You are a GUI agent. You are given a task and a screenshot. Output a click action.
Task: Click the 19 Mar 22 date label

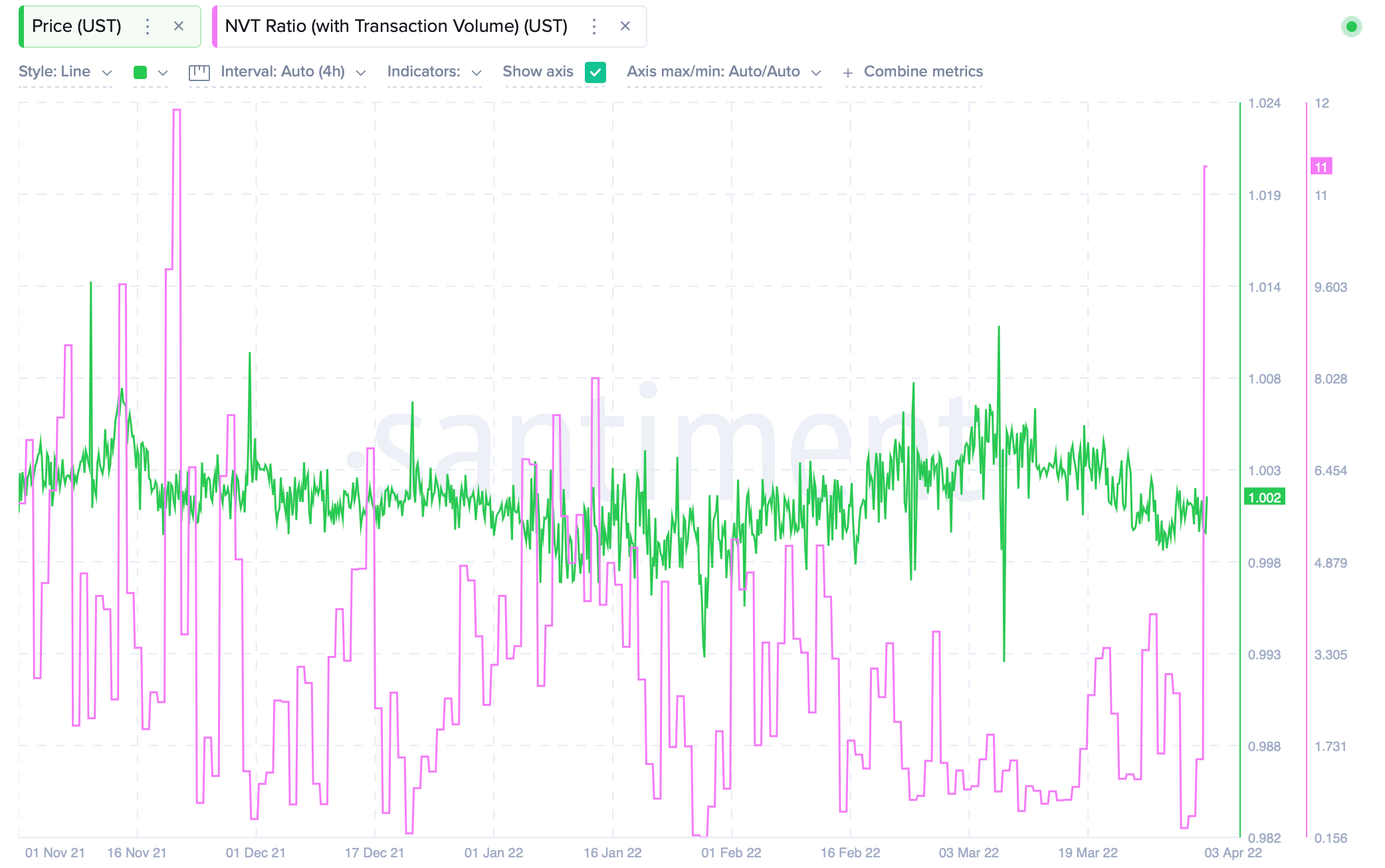tap(1088, 853)
